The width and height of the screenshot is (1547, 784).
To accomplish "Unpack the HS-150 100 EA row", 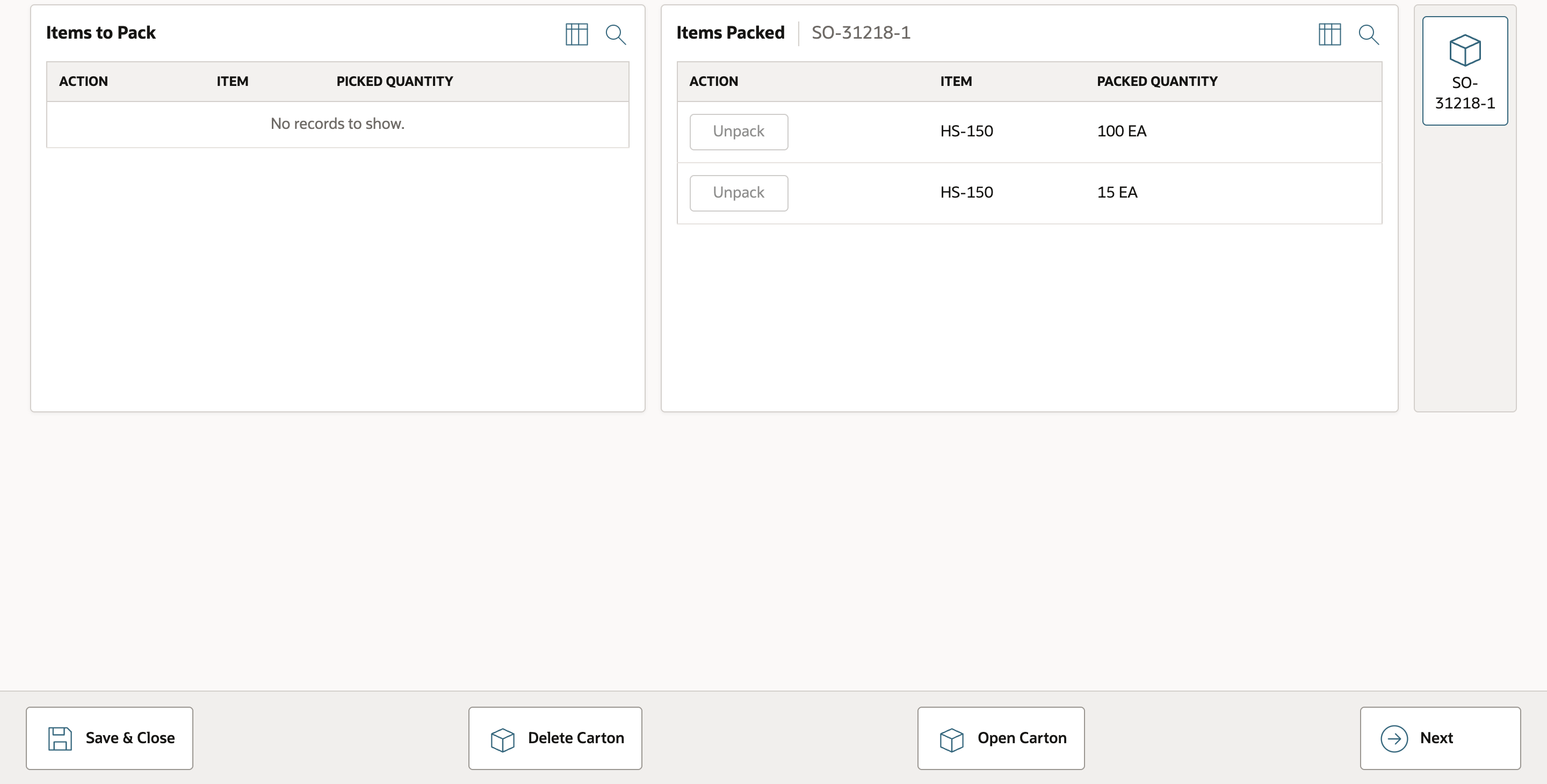I will pos(739,132).
